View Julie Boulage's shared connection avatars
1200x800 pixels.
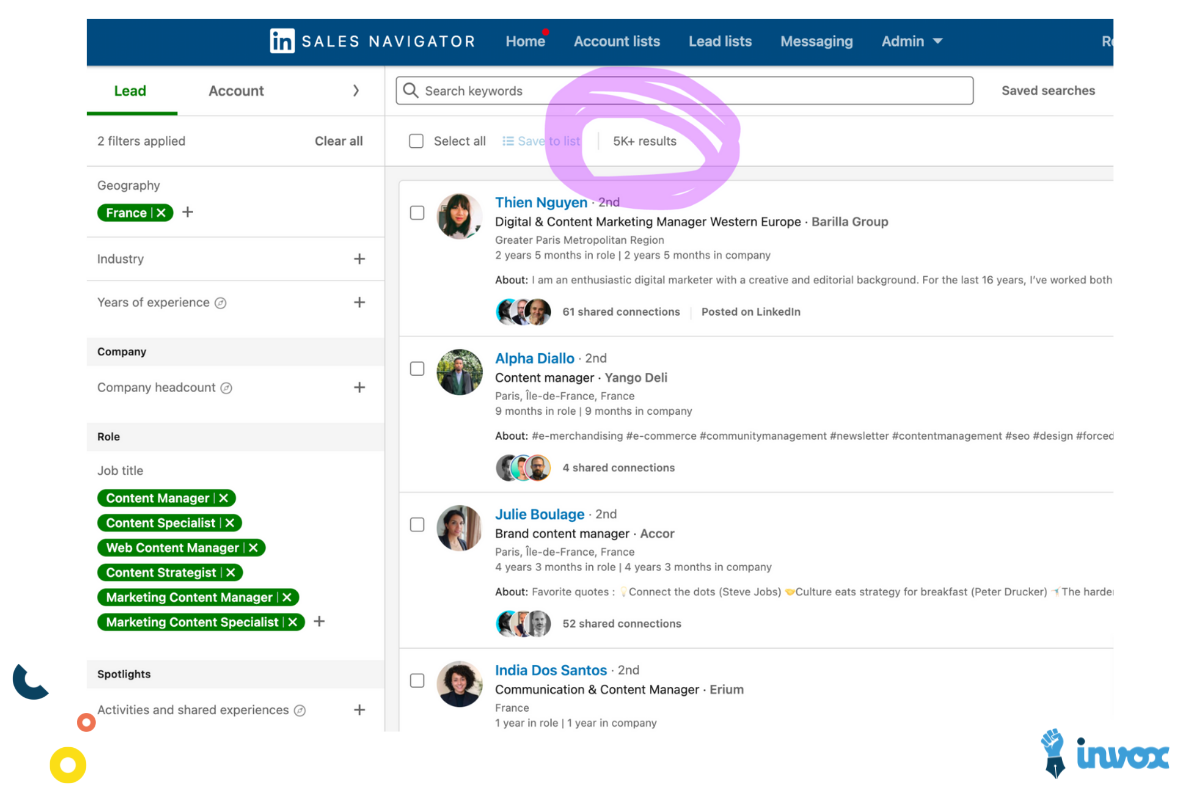coord(524,624)
